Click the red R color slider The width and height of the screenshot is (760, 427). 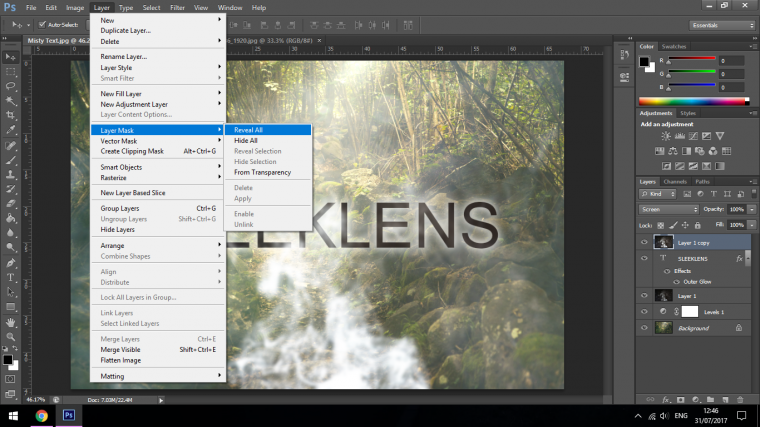point(692,60)
